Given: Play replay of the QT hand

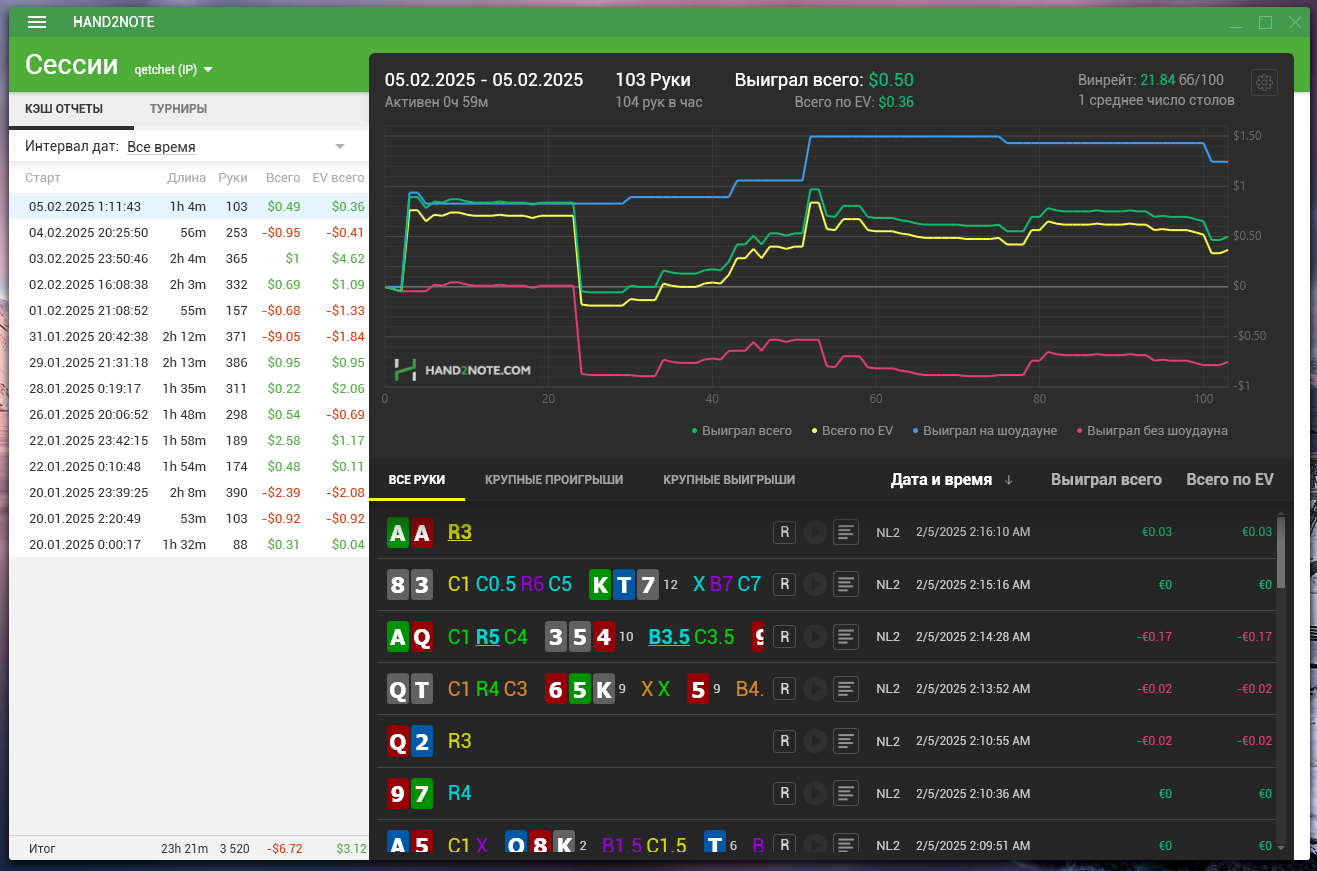Looking at the screenshot, I should point(815,688).
